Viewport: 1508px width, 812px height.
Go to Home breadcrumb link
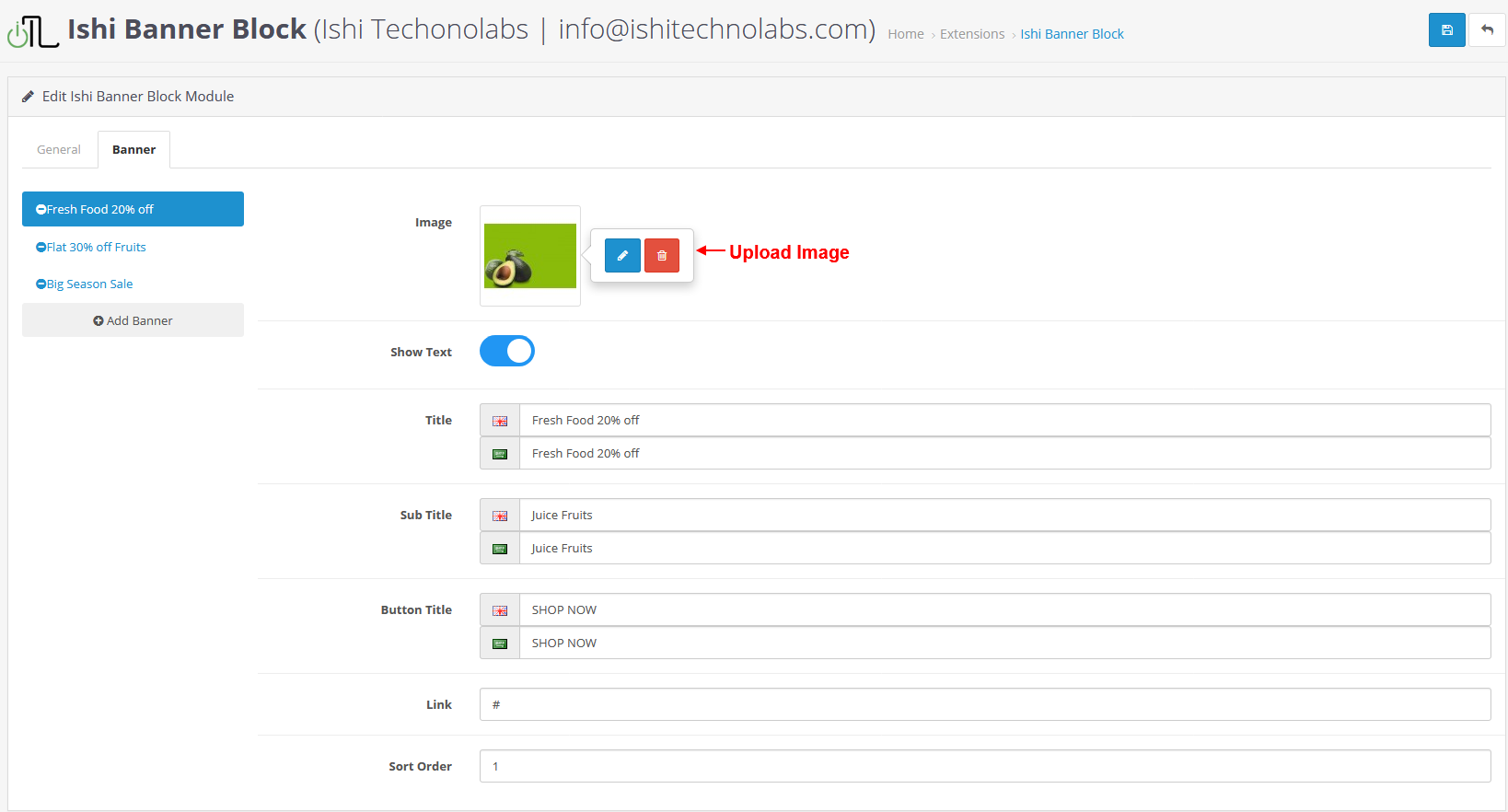[906, 34]
